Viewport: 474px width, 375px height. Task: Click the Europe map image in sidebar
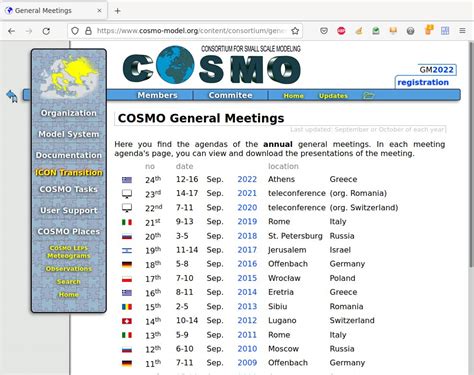69,78
